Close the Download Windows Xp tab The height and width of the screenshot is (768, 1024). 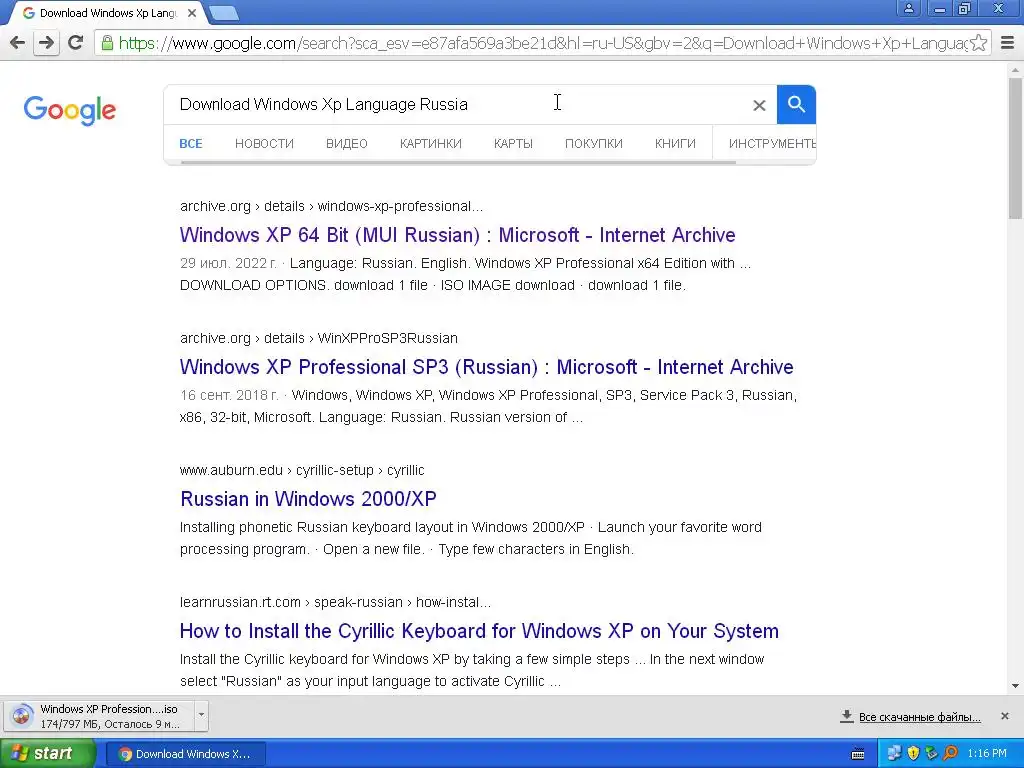pos(192,13)
